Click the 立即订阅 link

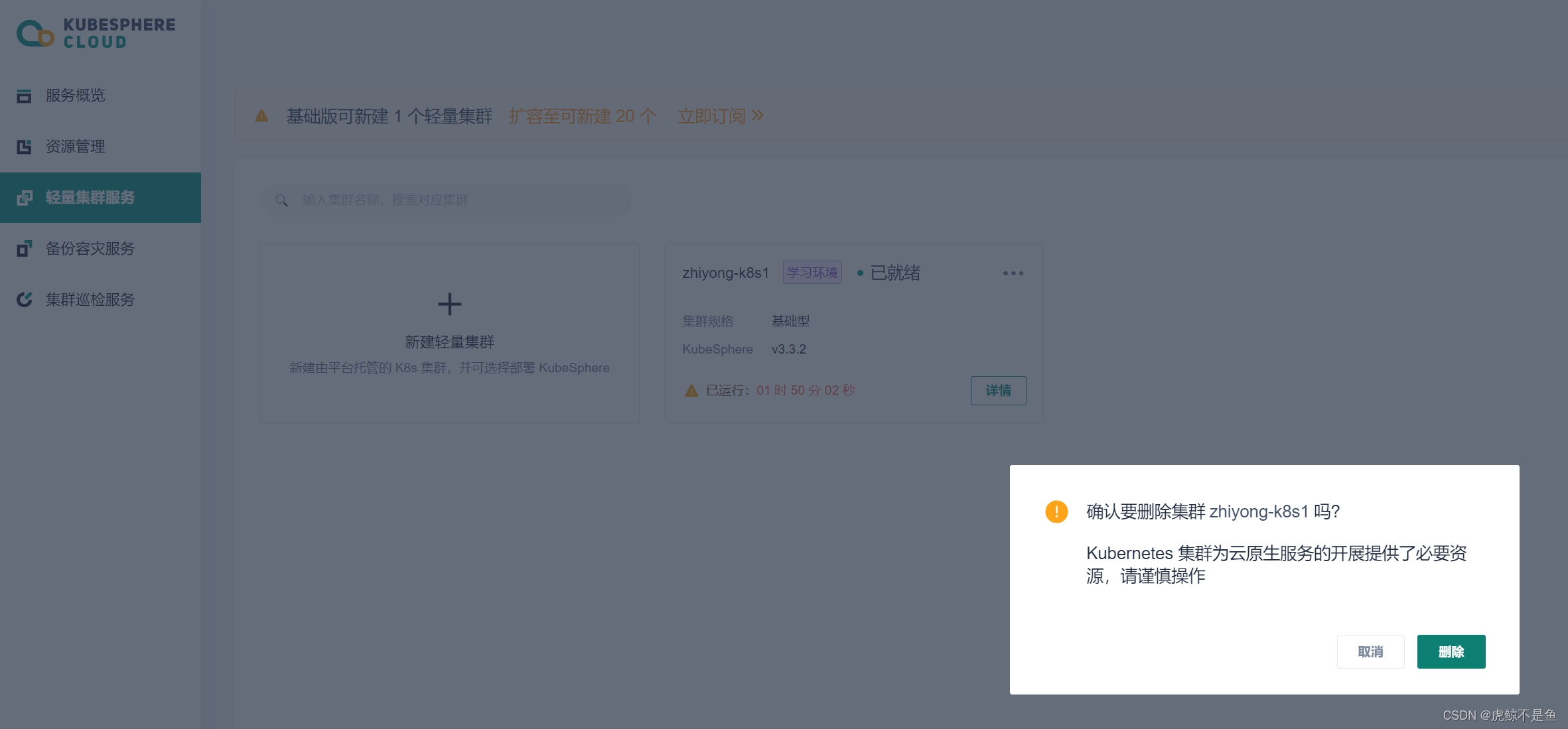[x=721, y=116]
